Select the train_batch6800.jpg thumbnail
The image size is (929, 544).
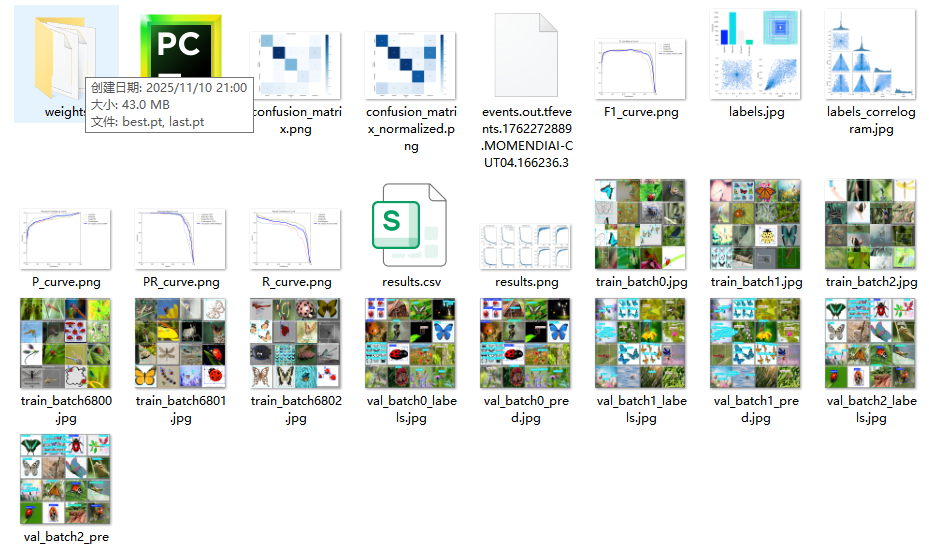(65, 343)
